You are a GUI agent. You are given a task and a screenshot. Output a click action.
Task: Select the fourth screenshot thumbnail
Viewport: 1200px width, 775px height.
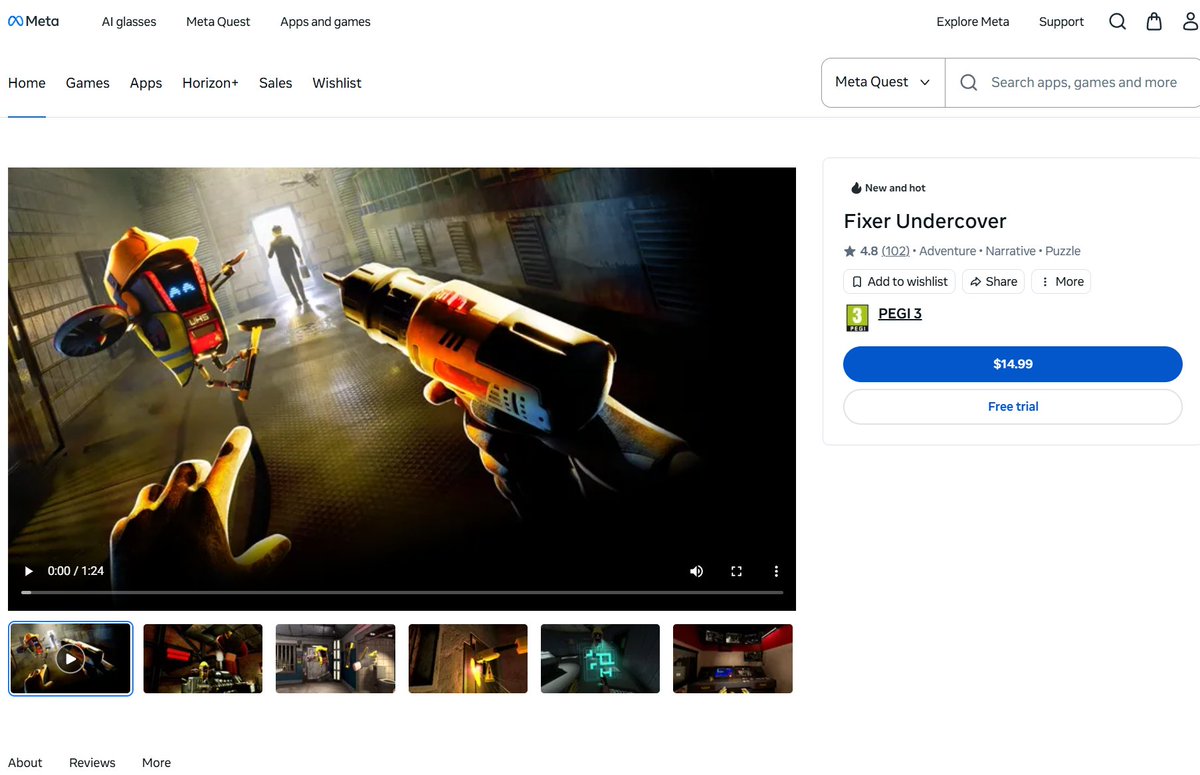[x=468, y=658]
